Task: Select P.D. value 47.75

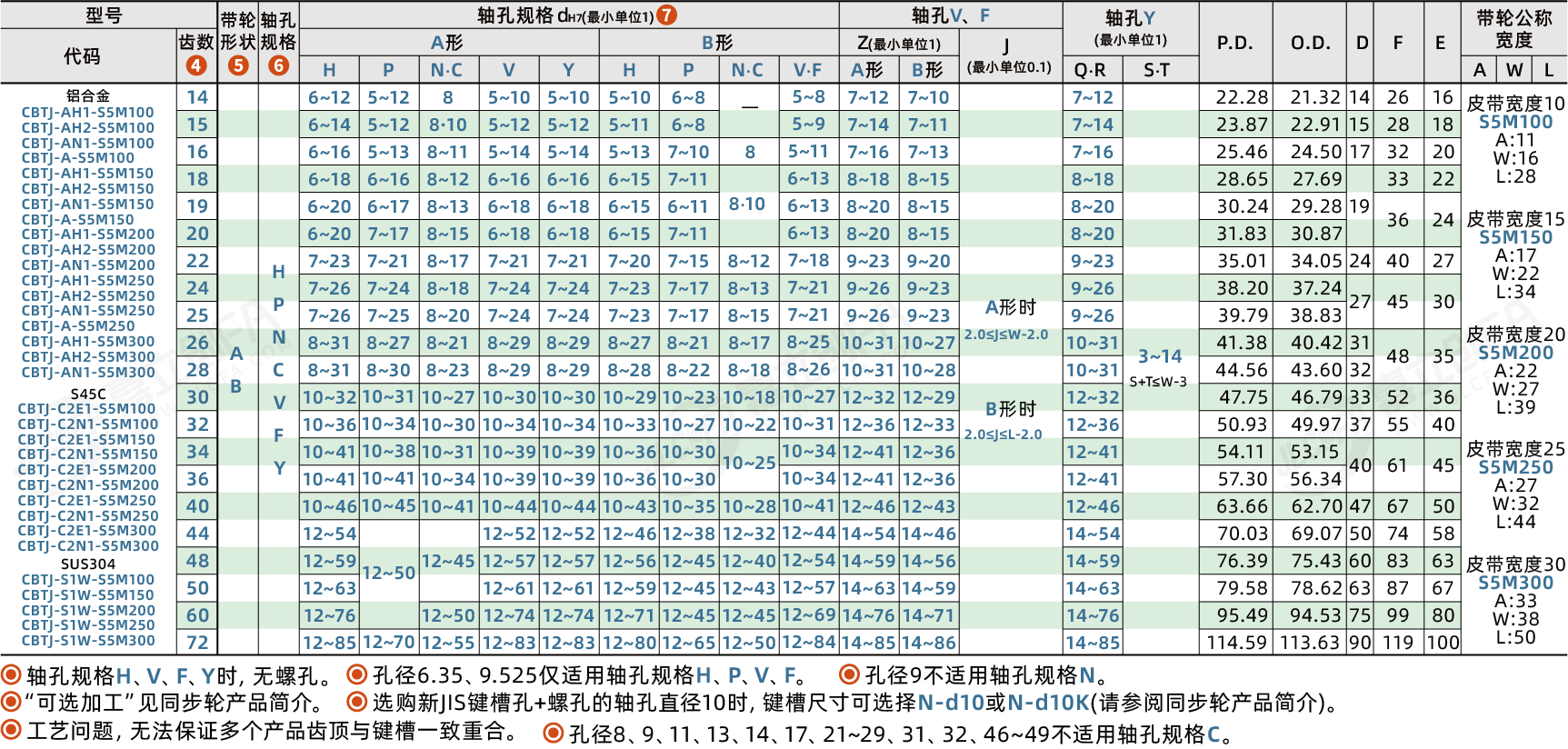Action: [x=1243, y=397]
